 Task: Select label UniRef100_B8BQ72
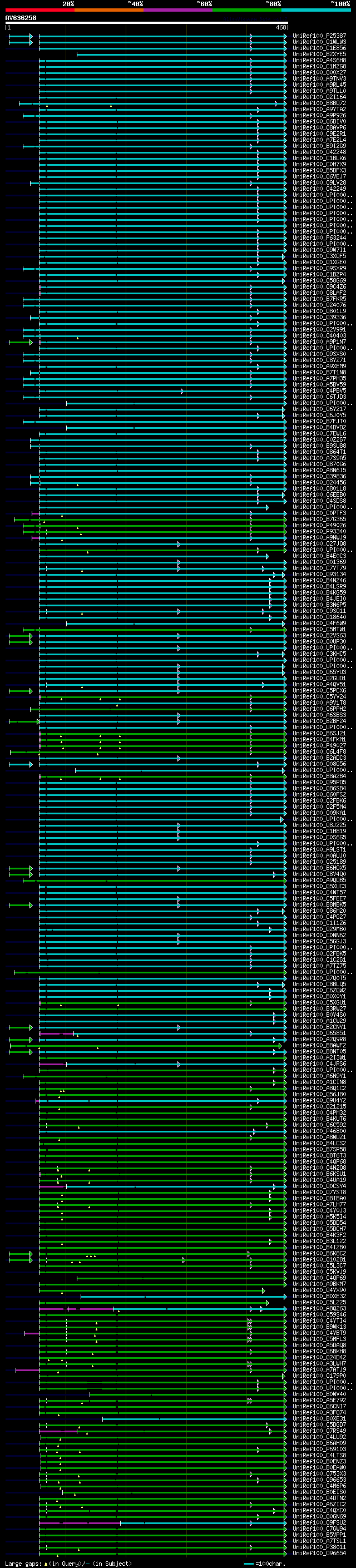319,103
